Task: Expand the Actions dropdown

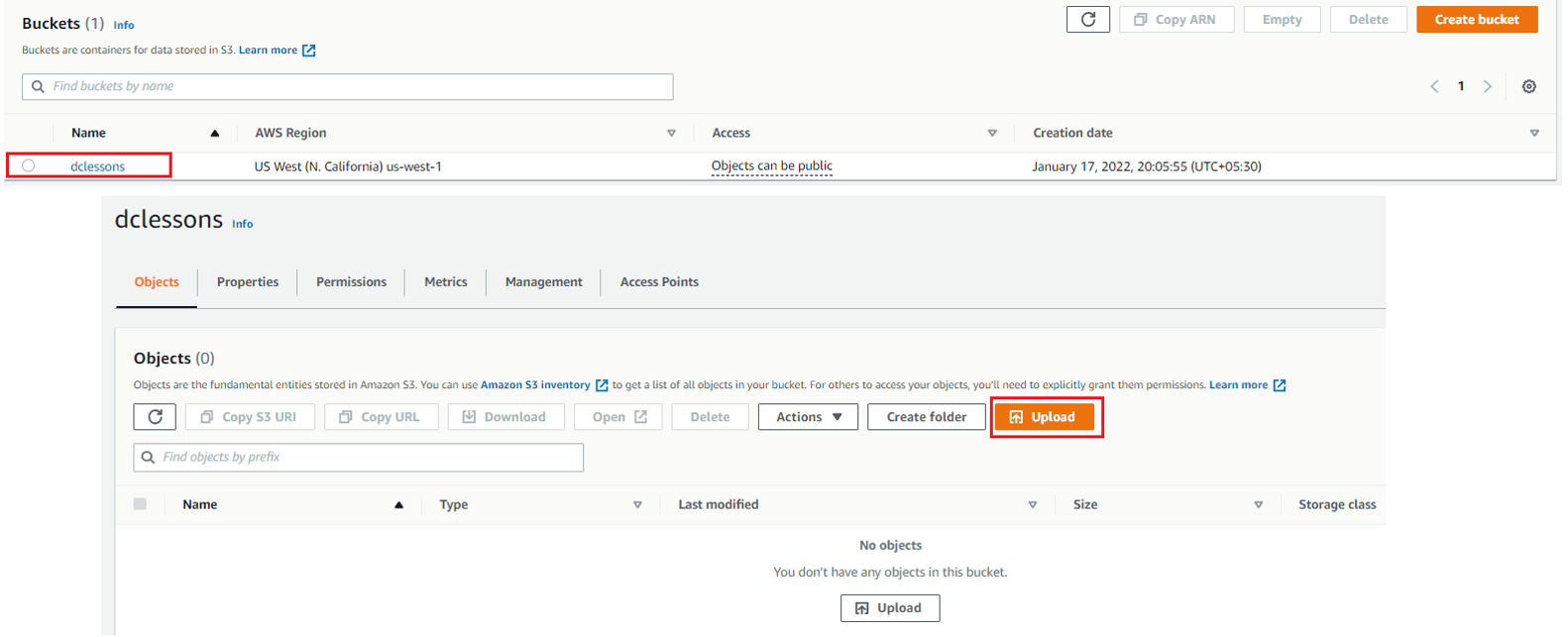Action: tap(808, 417)
